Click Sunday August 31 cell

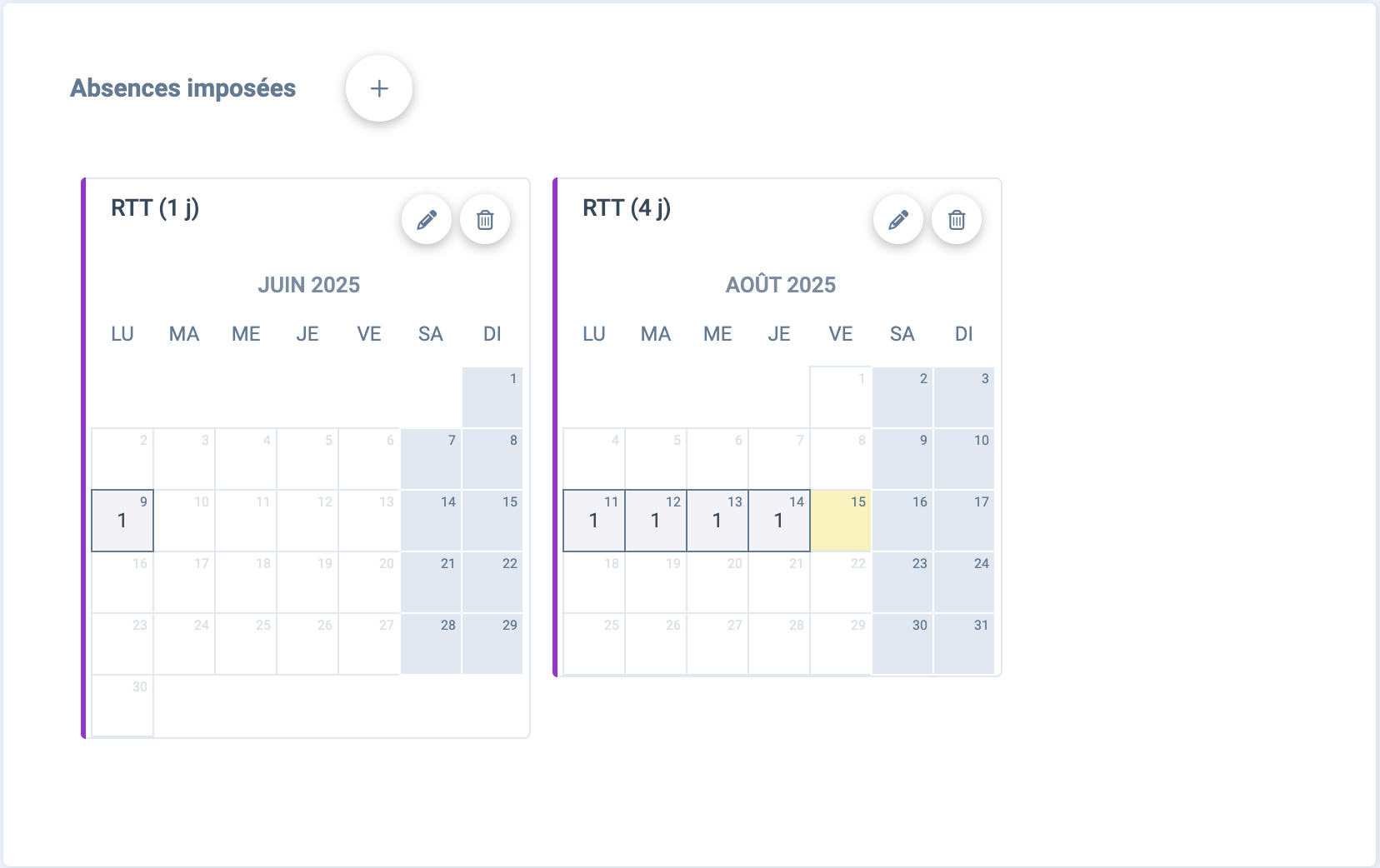(x=964, y=644)
